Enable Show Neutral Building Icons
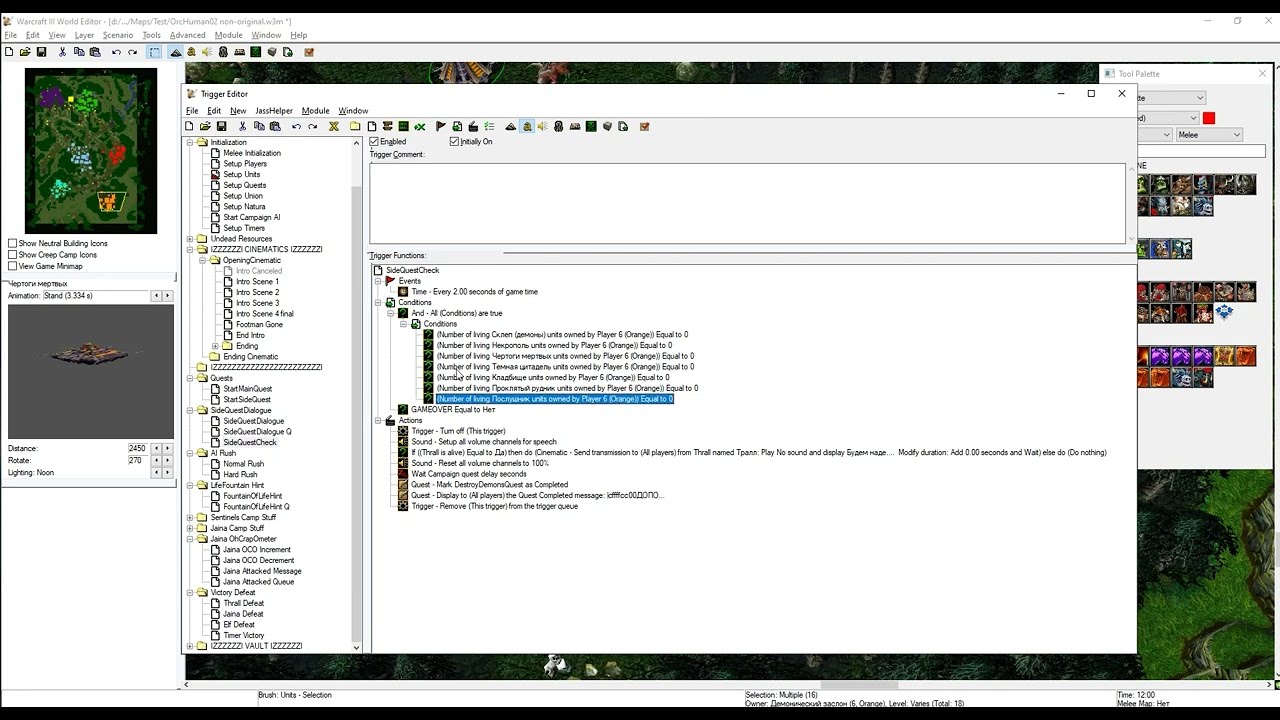Image resolution: width=1280 pixels, height=720 pixels. (12, 243)
